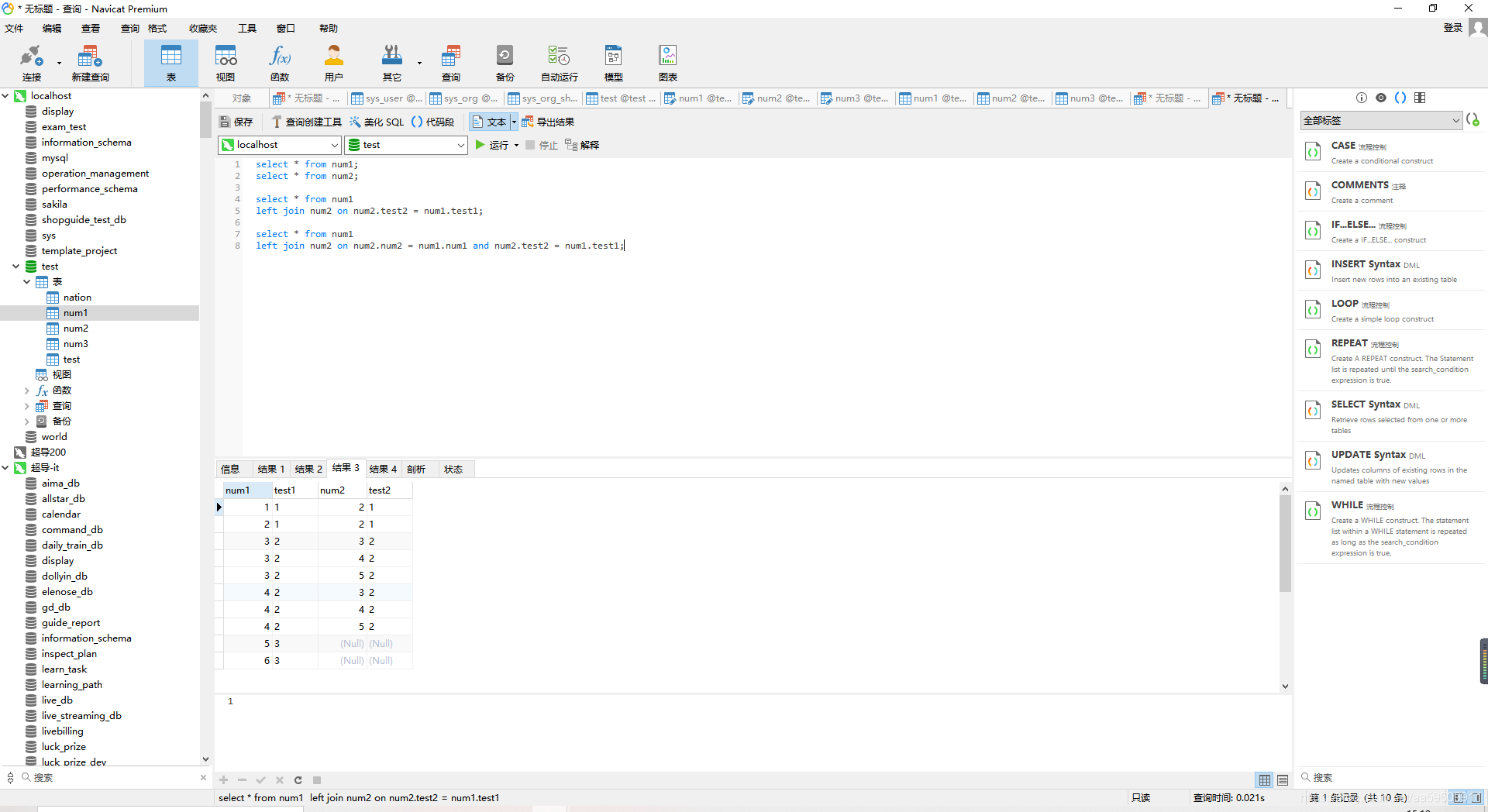Collapse the test database node
This screenshot has height=812, width=1488.
tap(16, 267)
